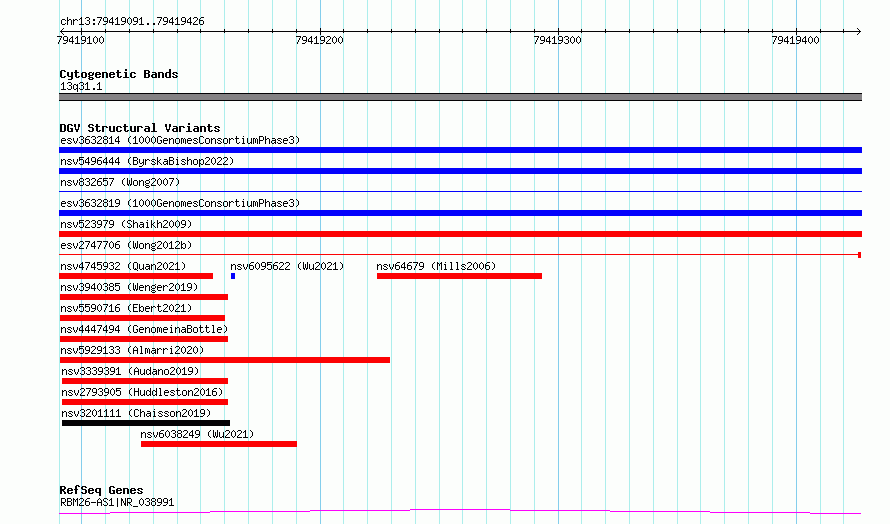Click the nsv3339391 (Audano2019) label
This screenshot has height=524, width=890.
131,371
